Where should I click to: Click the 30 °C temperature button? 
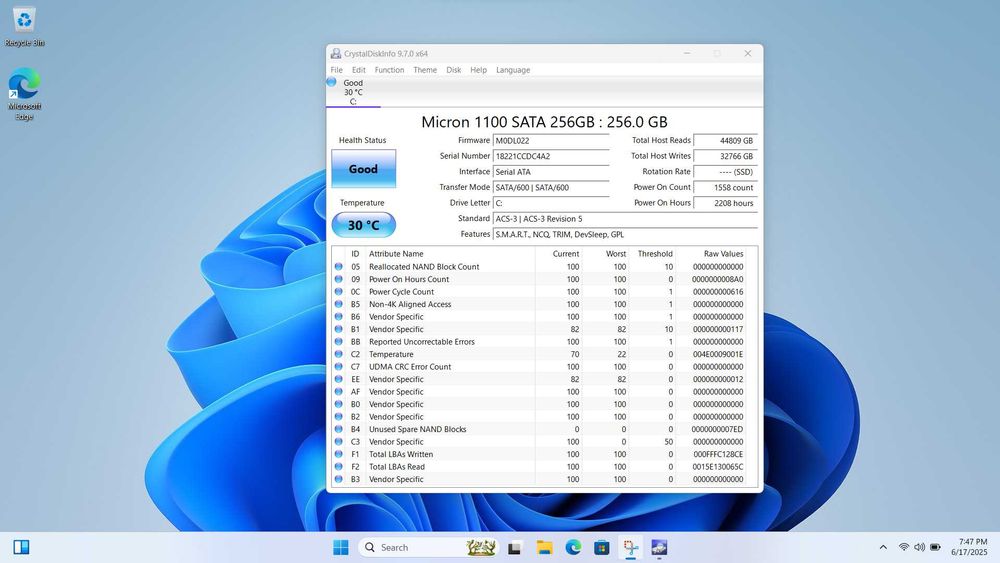(x=364, y=225)
